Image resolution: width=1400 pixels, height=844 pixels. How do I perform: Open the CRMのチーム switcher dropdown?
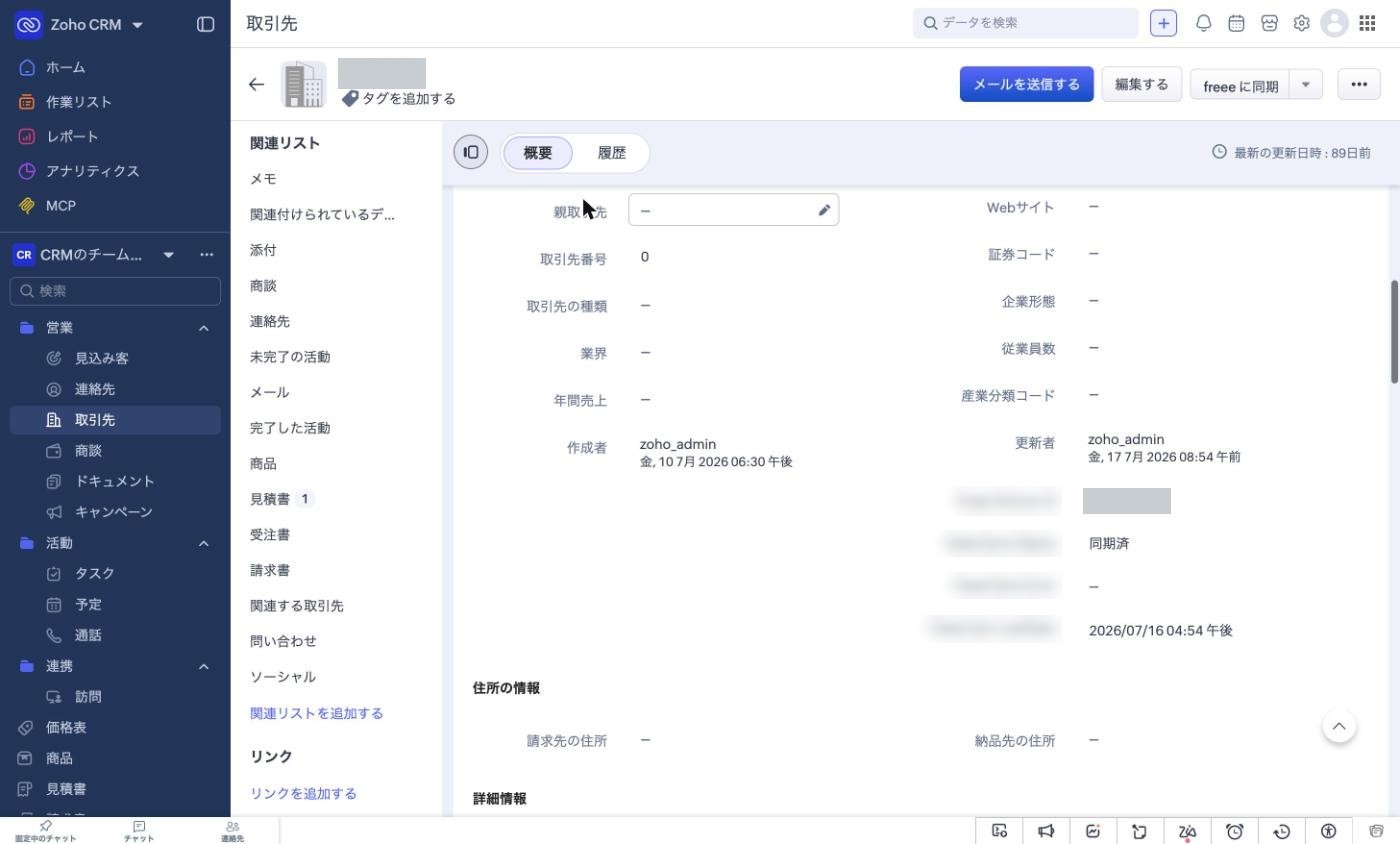(168, 255)
